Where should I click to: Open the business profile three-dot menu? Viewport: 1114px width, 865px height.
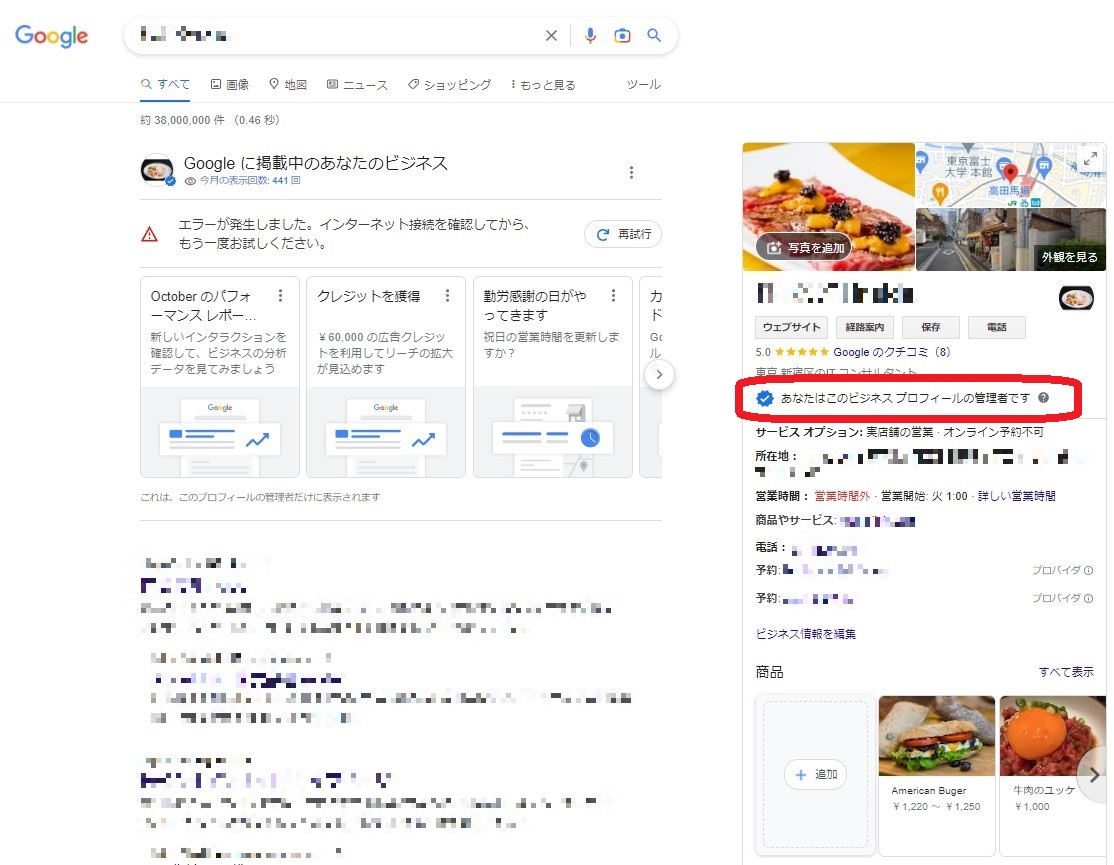pyautogui.click(x=631, y=173)
